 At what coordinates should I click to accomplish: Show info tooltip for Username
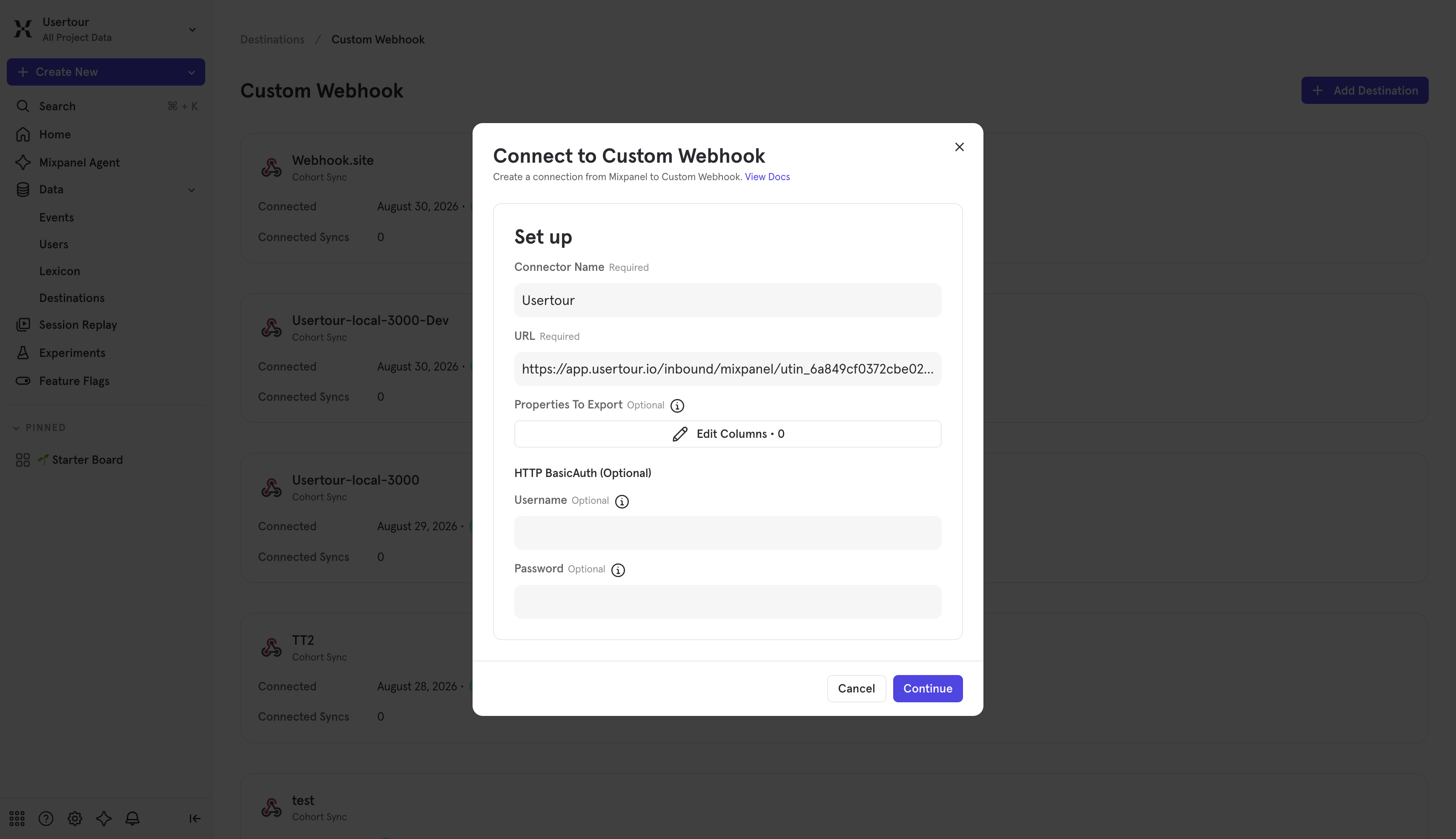[622, 501]
